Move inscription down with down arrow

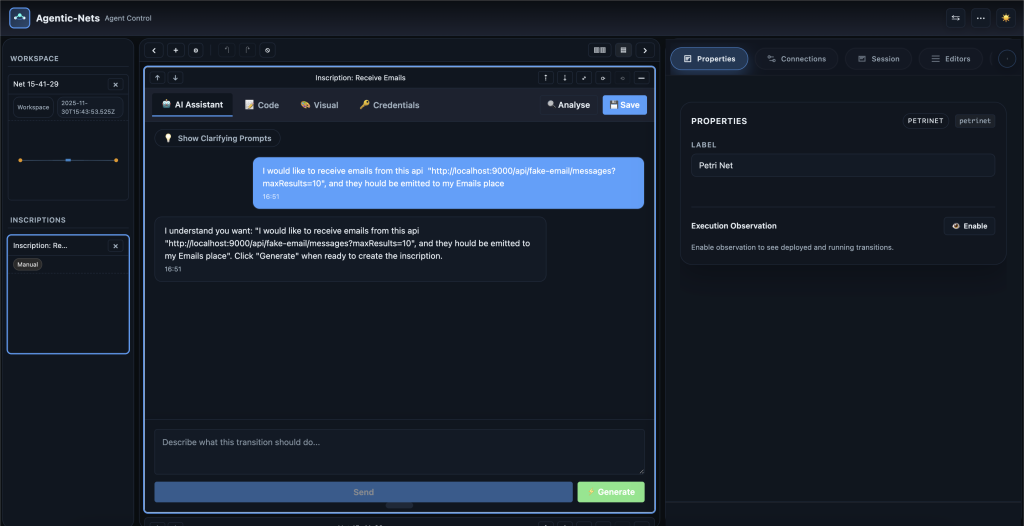[x=176, y=78]
